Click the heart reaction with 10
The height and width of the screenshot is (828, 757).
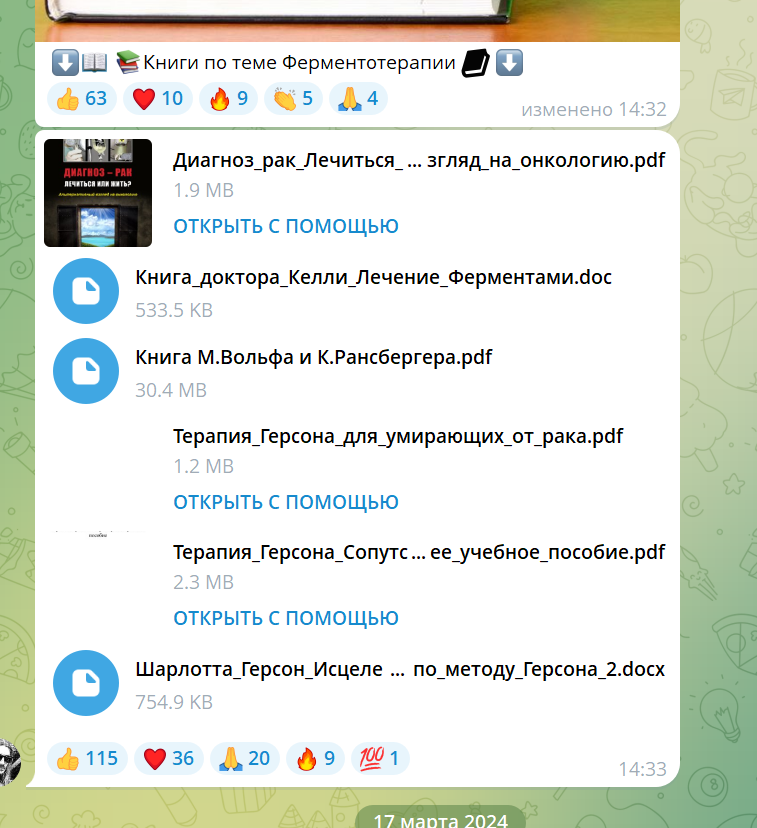click(158, 98)
